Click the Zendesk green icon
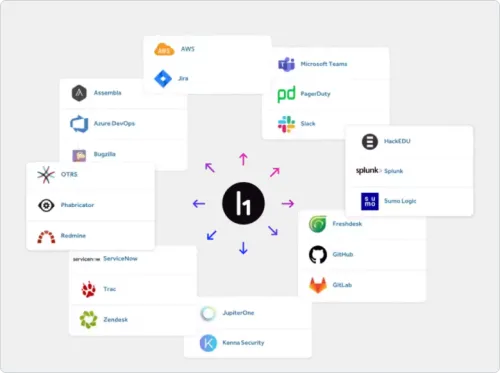Screen dimensions: 500x373 (x=88, y=320)
